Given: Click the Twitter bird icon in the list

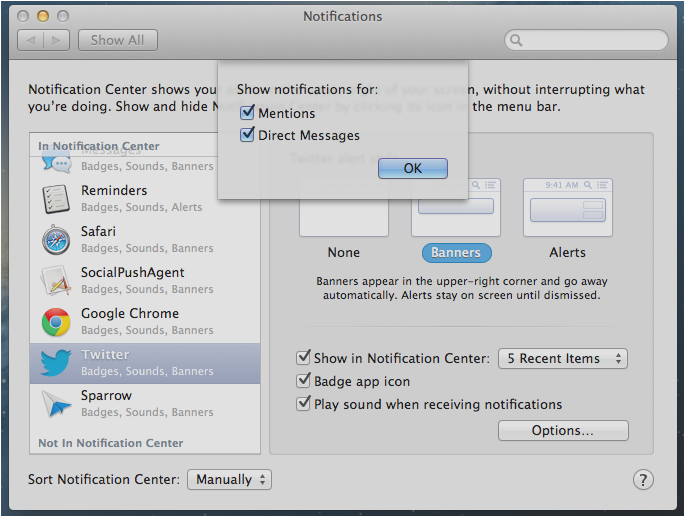Looking at the screenshot, I should click(x=56, y=363).
